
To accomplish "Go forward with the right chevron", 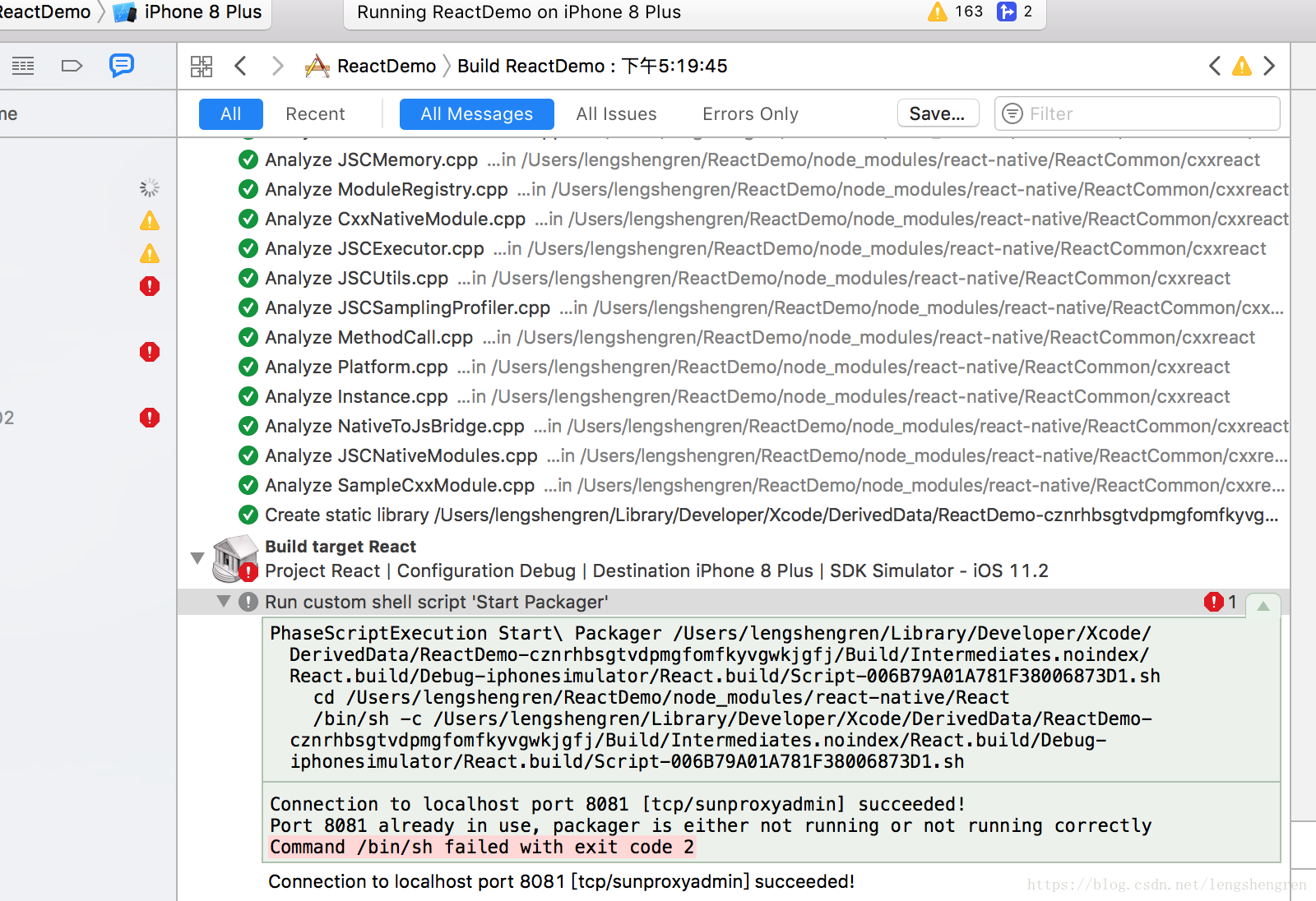I will [x=278, y=66].
